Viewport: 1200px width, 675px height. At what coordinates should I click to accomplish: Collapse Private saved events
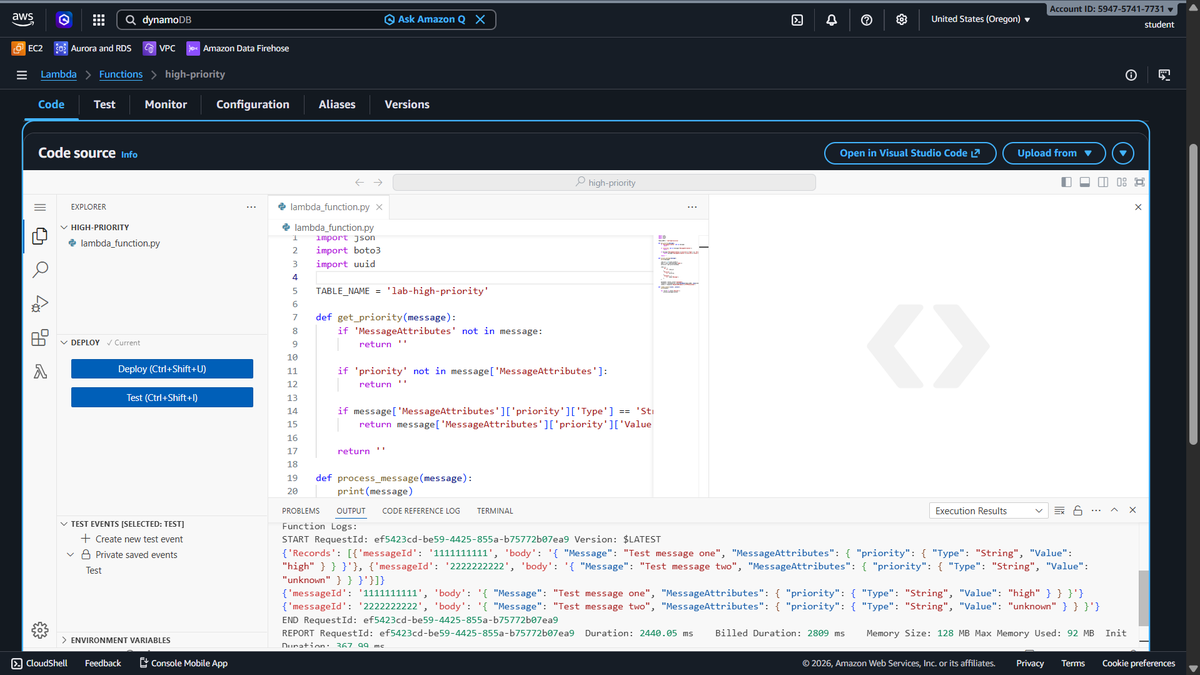[x=70, y=555]
